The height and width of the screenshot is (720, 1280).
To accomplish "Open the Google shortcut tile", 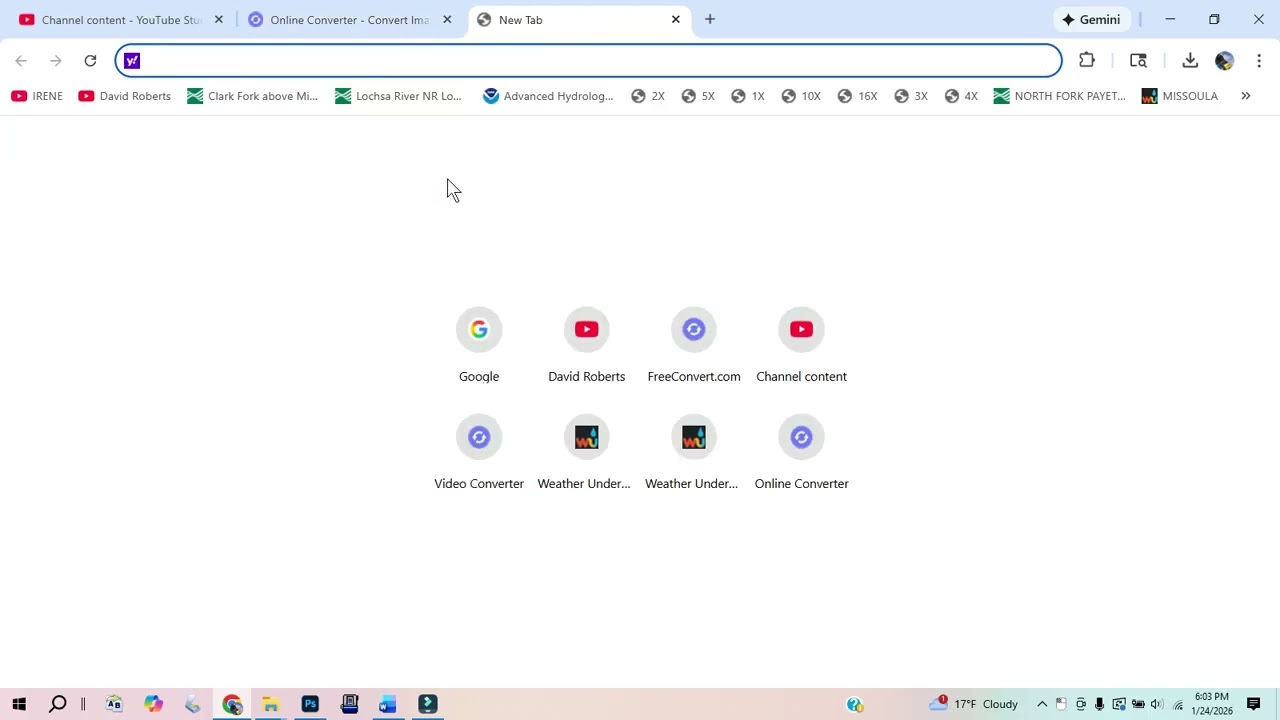I will (479, 345).
